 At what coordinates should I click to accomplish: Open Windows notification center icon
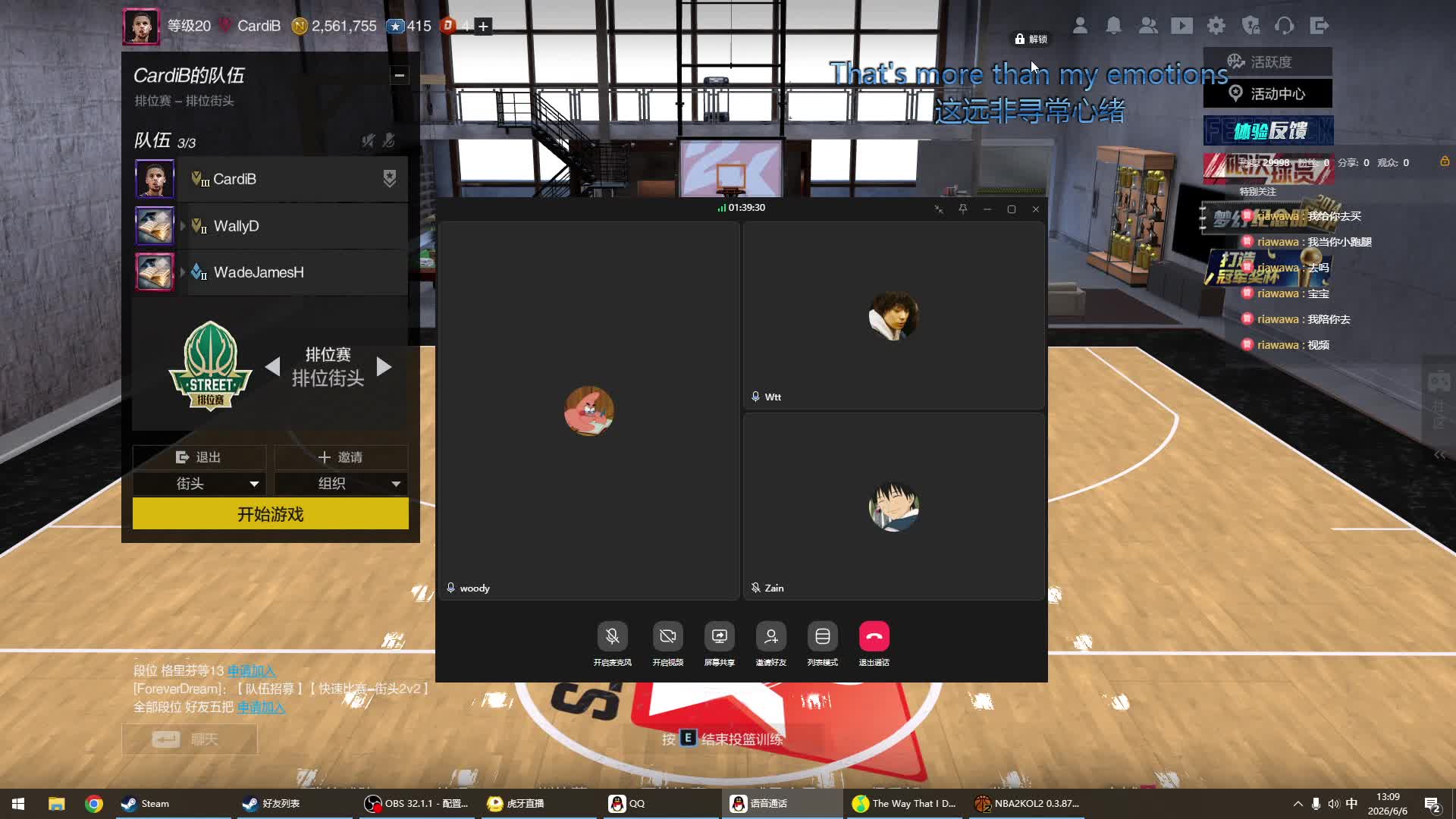[1432, 804]
